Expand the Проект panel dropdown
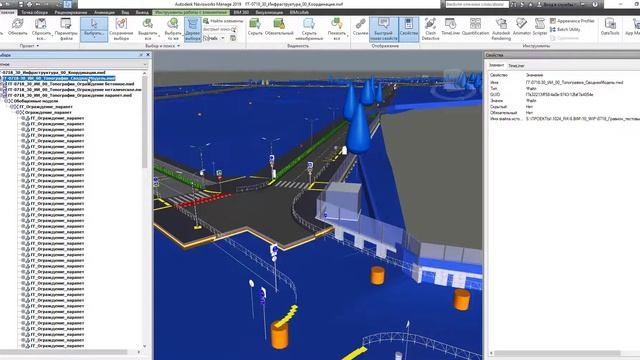This screenshot has height=360, width=640. 29,46
